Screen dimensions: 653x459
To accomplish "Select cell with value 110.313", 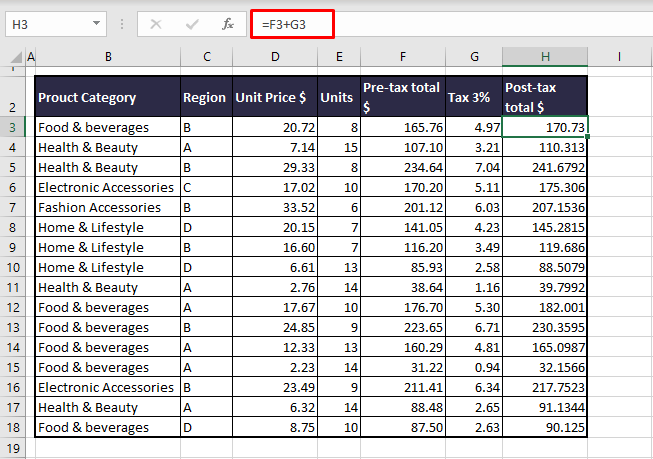I will (x=545, y=147).
